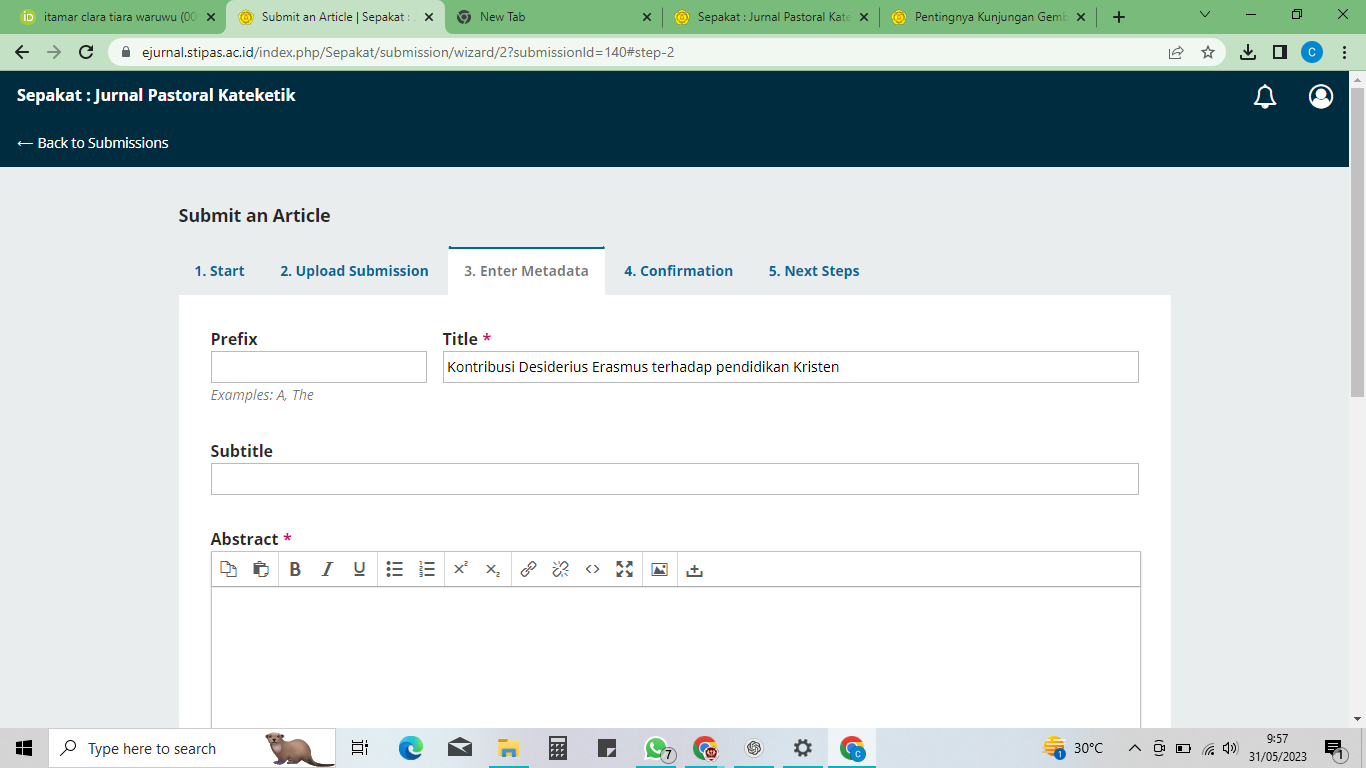Insert a numbered list in Abstract
The height and width of the screenshot is (768, 1366).
point(427,569)
